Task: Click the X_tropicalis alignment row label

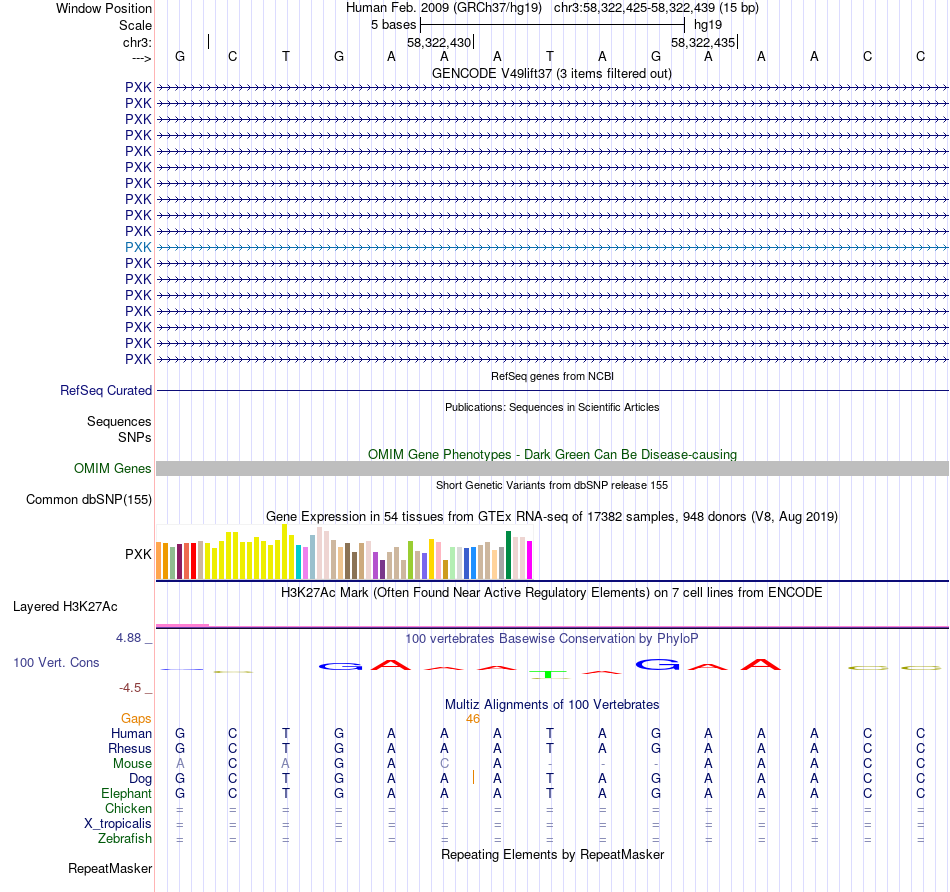Action: coord(118,824)
